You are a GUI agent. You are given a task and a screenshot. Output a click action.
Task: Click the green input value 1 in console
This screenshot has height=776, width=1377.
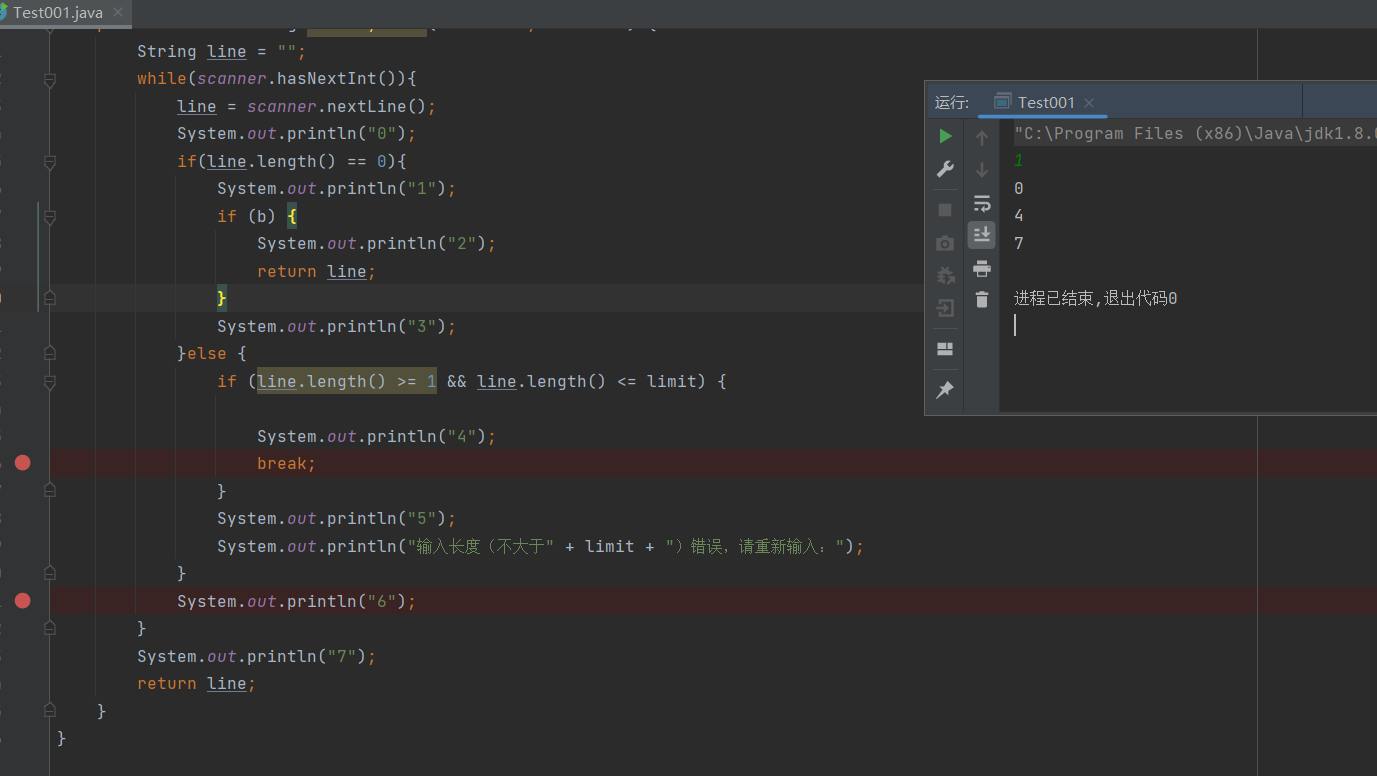coord(1018,160)
